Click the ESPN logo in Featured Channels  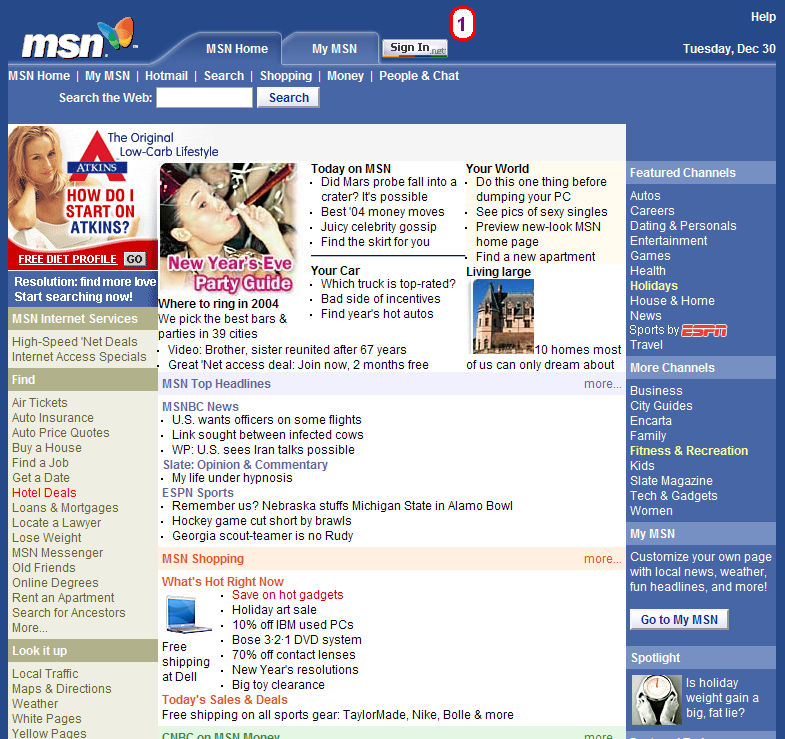[704, 330]
